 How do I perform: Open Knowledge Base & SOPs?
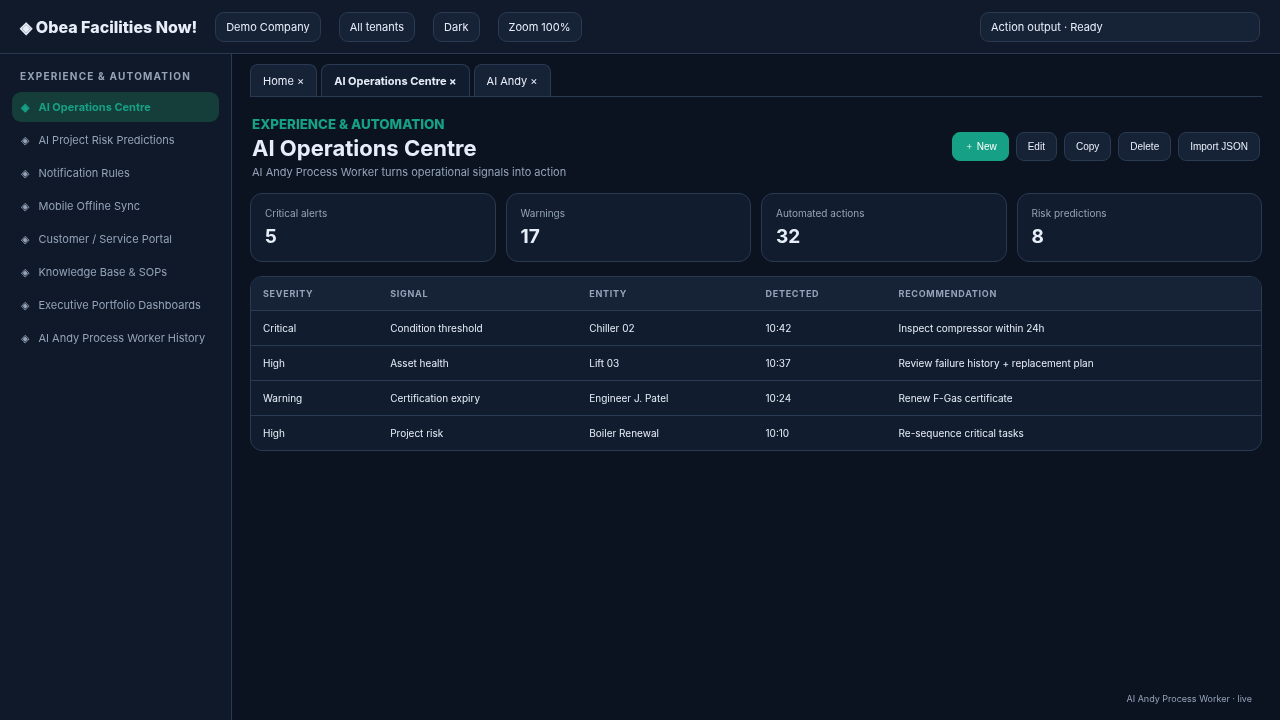pyautogui.click(x=115, y=272)
